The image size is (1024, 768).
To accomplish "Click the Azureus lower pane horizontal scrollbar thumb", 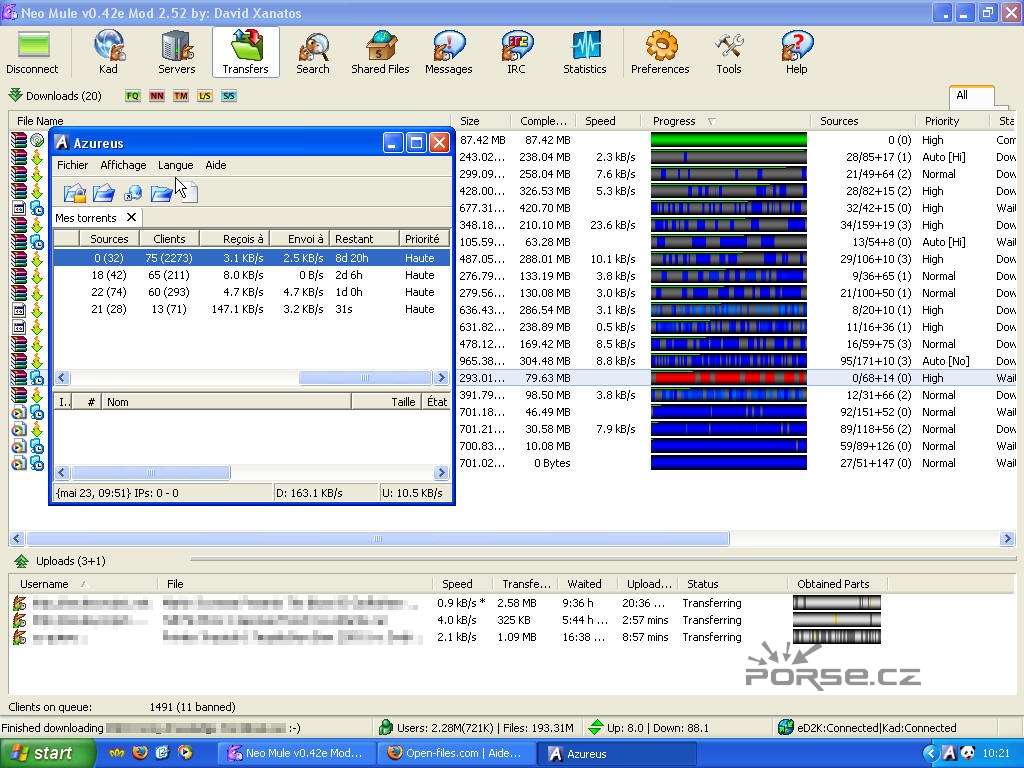I will click(x=151, y=472).
